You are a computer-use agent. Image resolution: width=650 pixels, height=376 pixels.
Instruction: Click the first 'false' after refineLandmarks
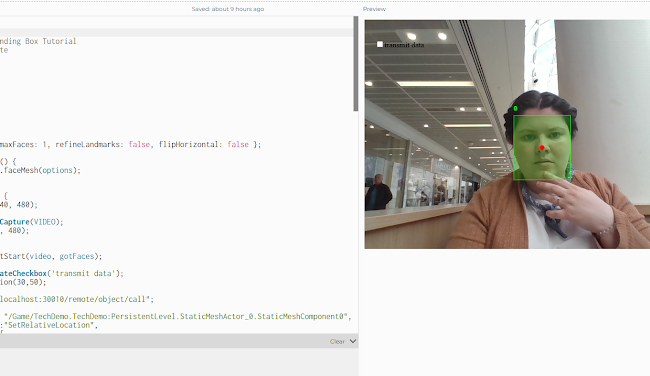[x=139, y=144]
